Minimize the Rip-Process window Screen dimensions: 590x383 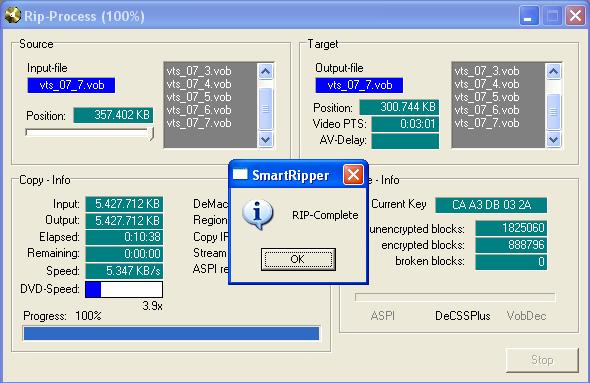529,16
